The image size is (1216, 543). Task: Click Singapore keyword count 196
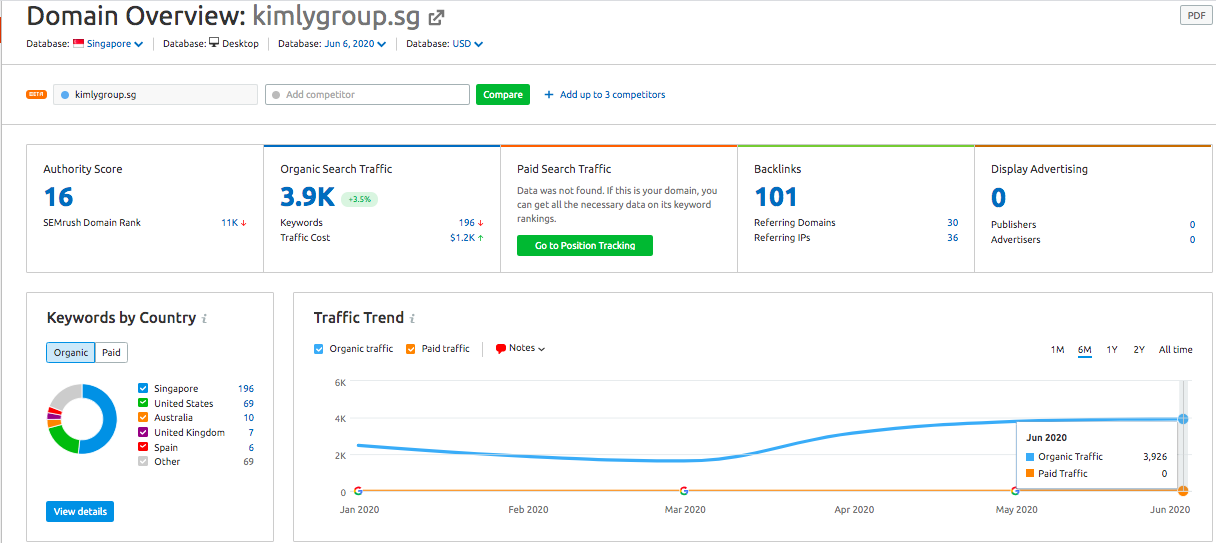tap(246, 389)
